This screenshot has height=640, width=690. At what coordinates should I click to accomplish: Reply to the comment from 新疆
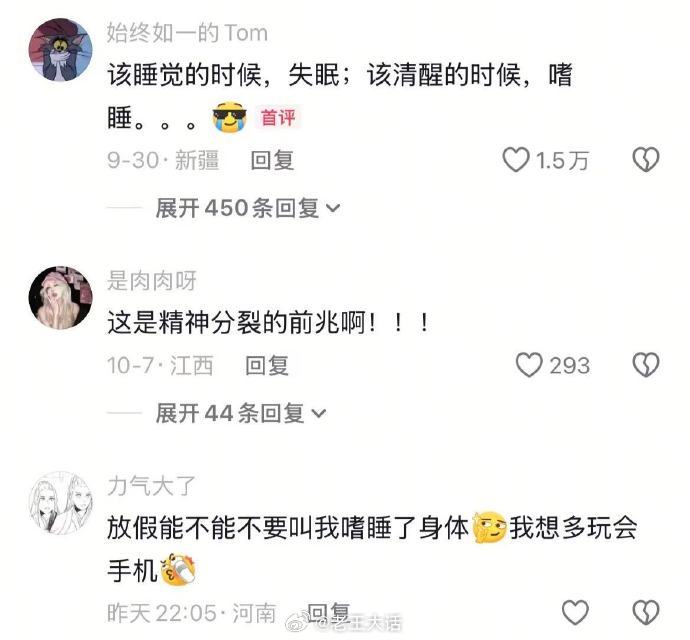tap(272, 160)
